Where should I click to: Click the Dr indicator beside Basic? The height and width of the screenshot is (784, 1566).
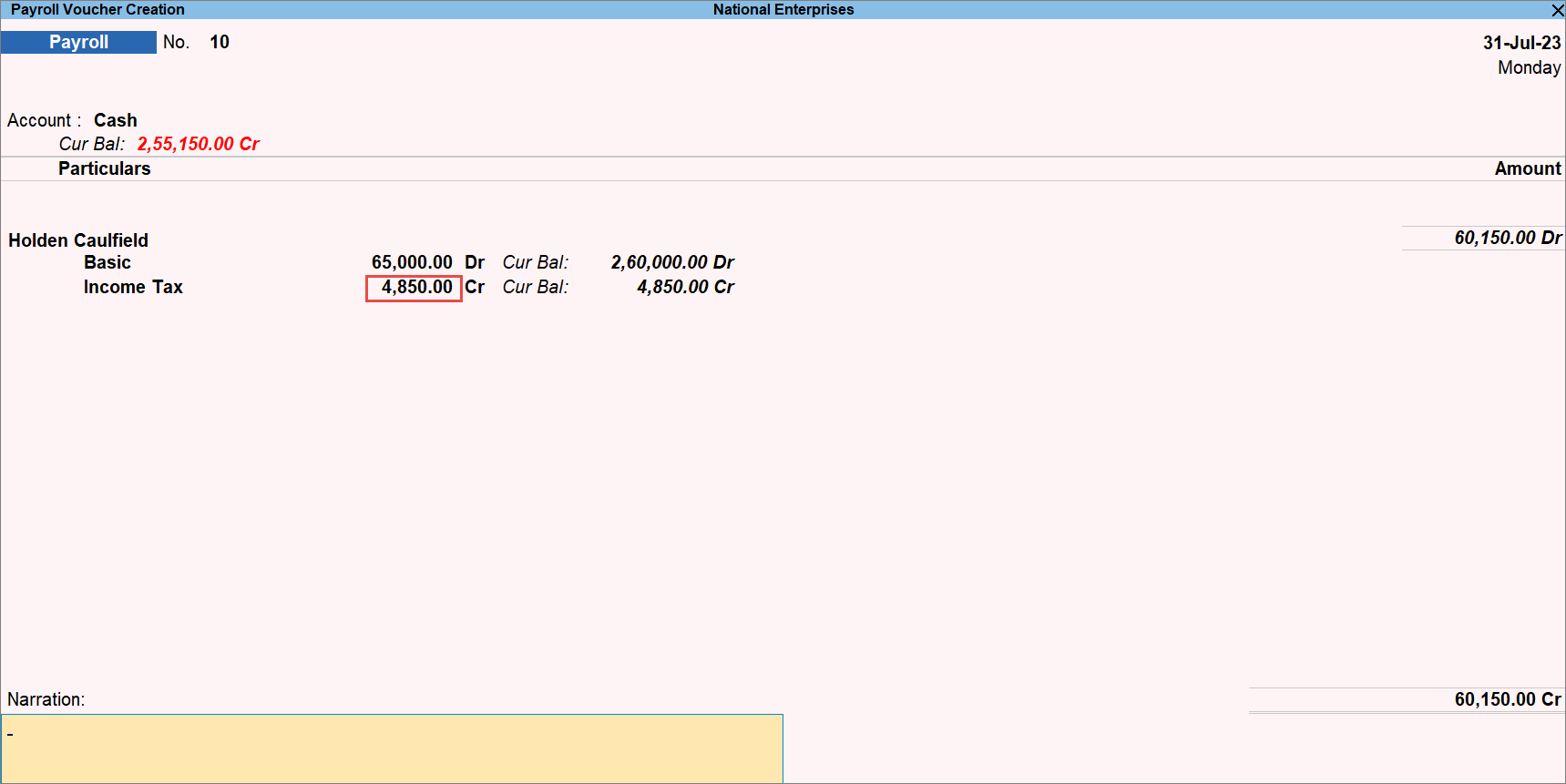[x=475, y=262]
